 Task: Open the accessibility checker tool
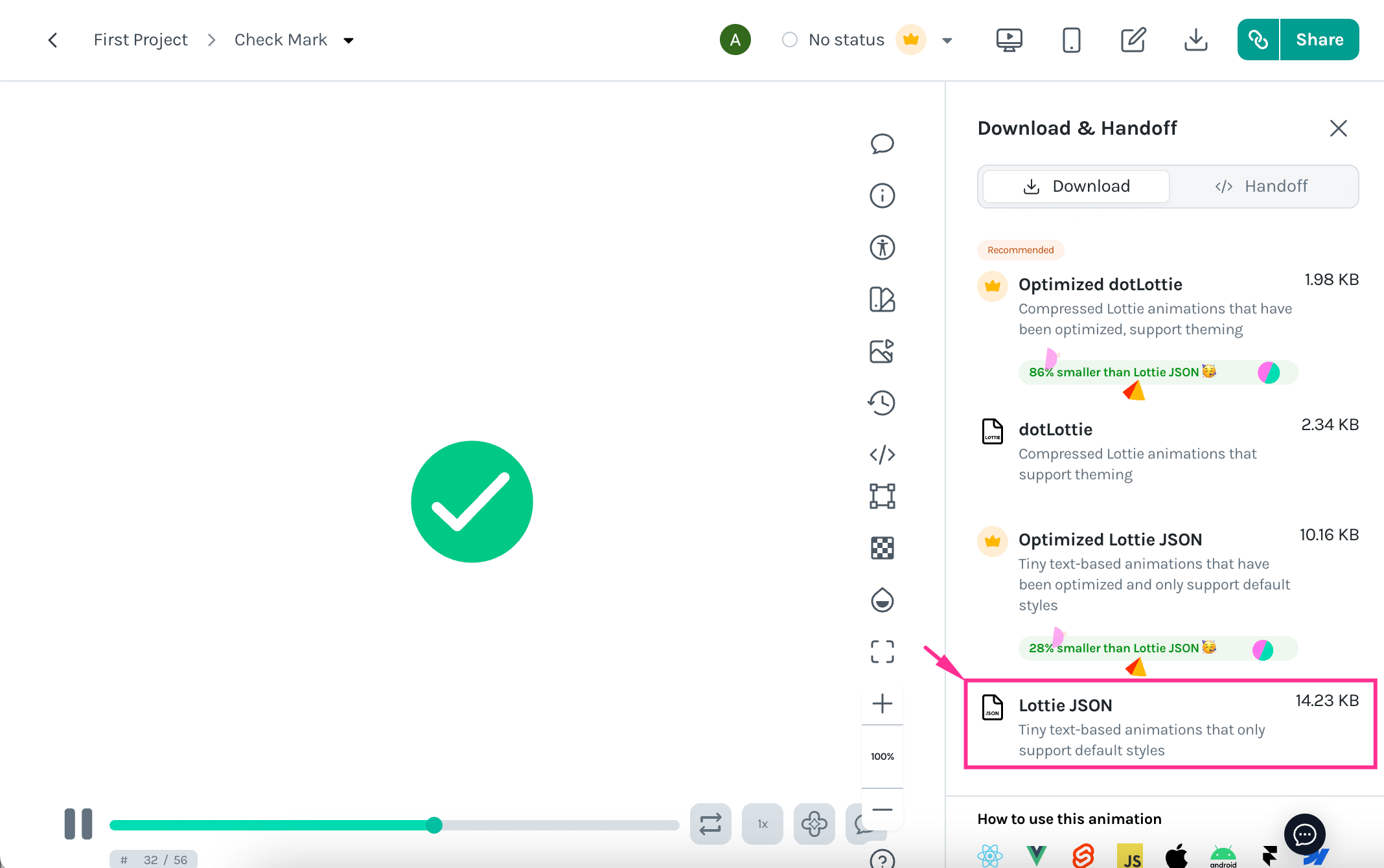point(882,247)
